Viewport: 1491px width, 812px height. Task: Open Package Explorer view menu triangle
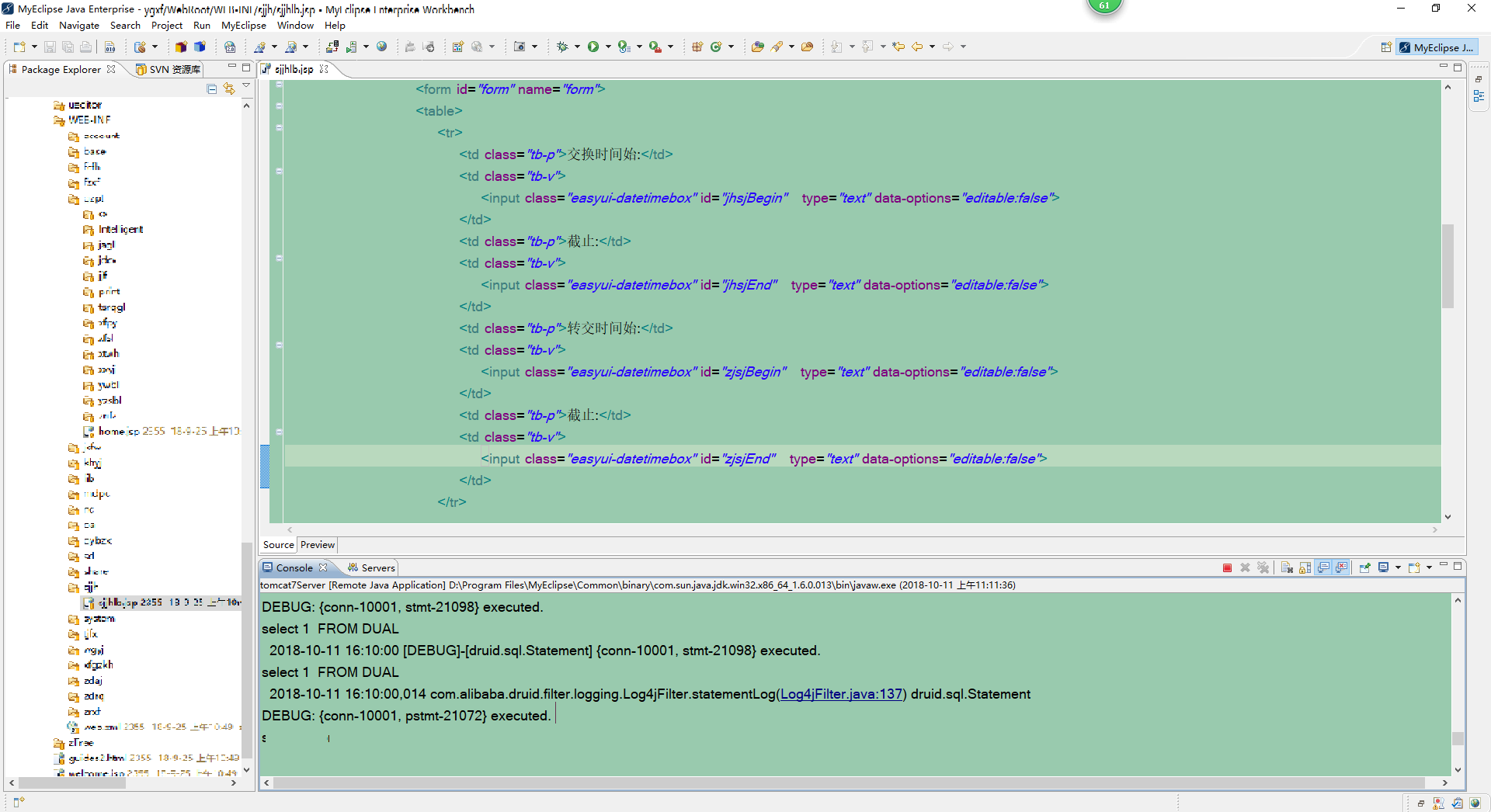(x=246, y=86)
